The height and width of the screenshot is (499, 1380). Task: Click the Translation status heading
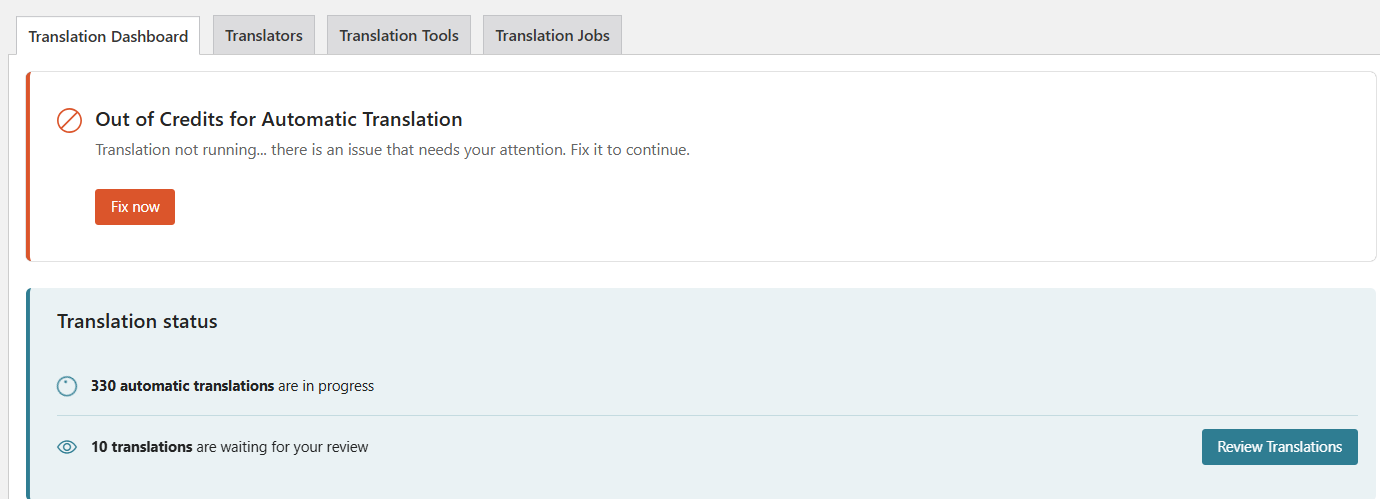pos(137,322)
